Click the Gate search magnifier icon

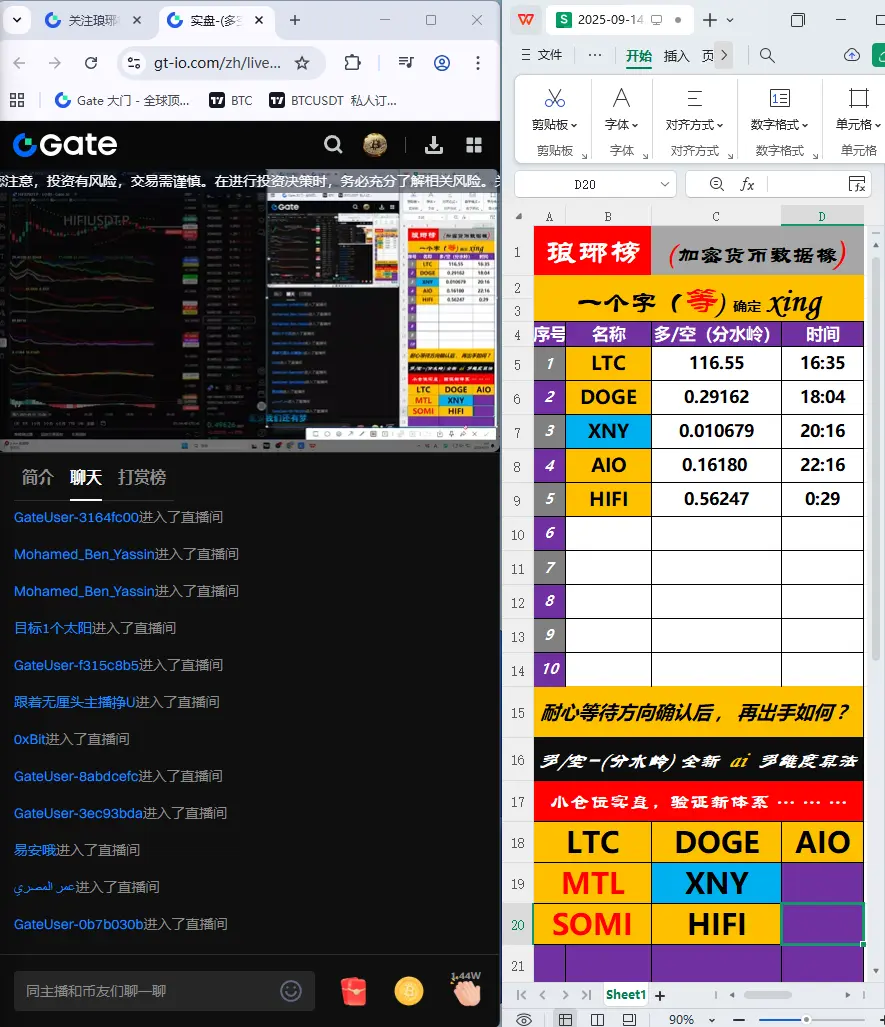pyautogui.click(x=333, y=144)
